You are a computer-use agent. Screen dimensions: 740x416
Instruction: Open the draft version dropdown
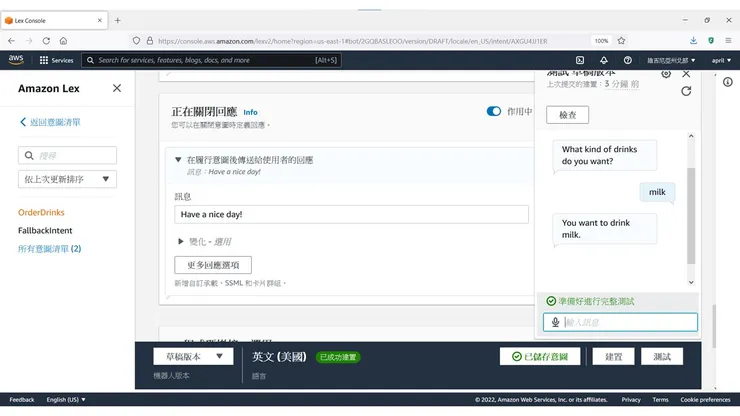point(193,357)
